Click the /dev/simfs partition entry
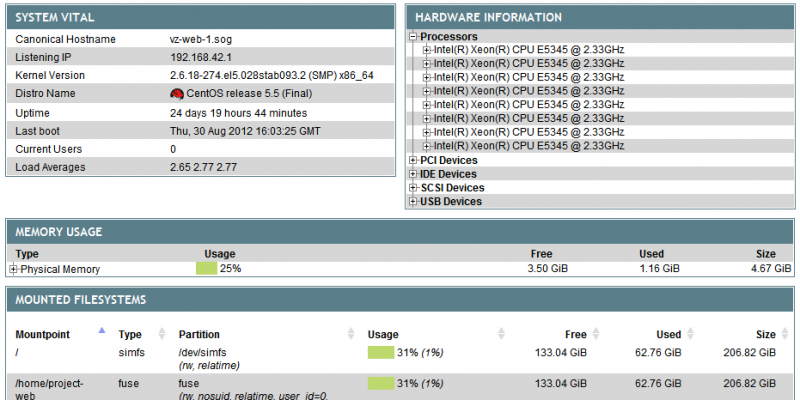Viewport: 800px width, 400px height. point(202,353)
